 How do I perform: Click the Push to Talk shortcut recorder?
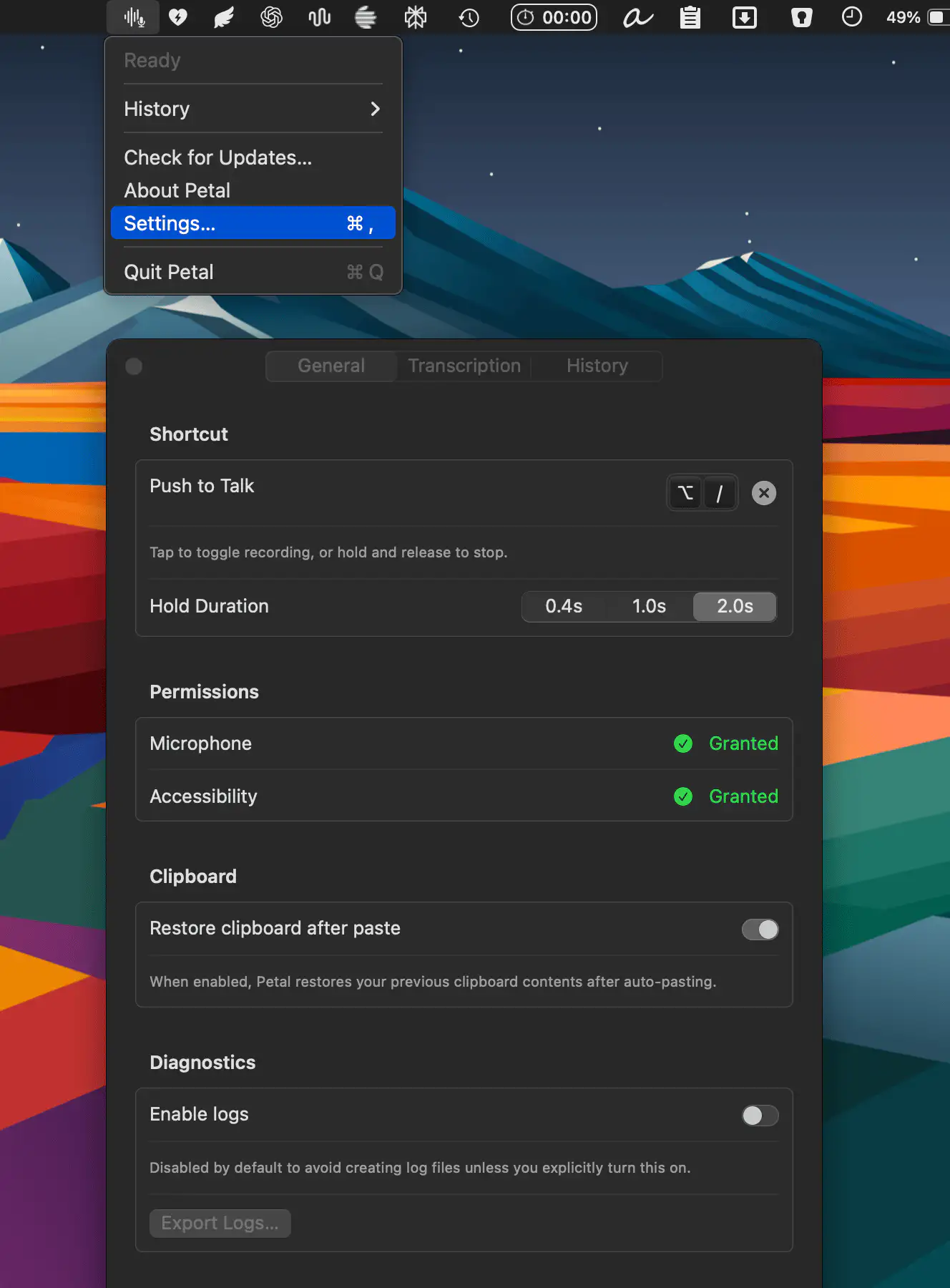click(702, 493)
